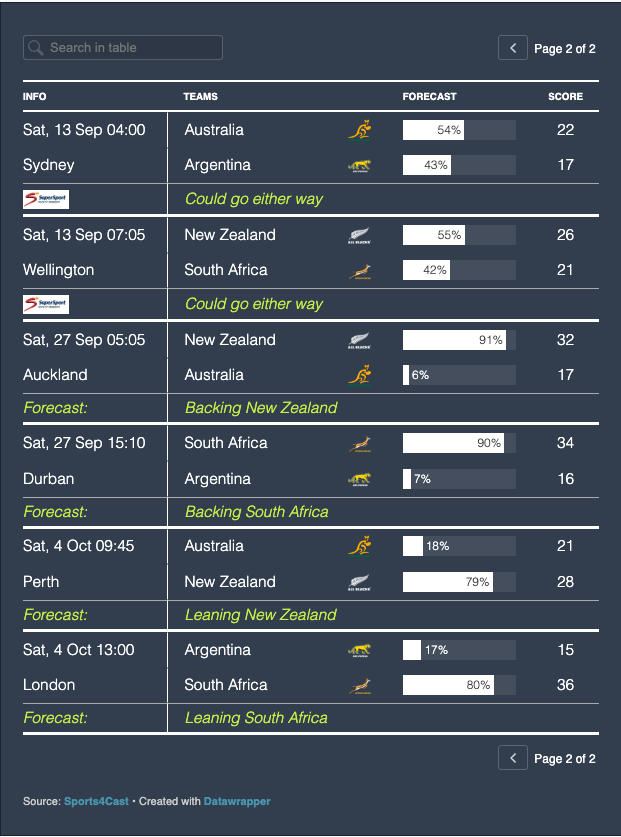
Task: Sort table by TEAMS column header
Action: [x=200, y=97]
